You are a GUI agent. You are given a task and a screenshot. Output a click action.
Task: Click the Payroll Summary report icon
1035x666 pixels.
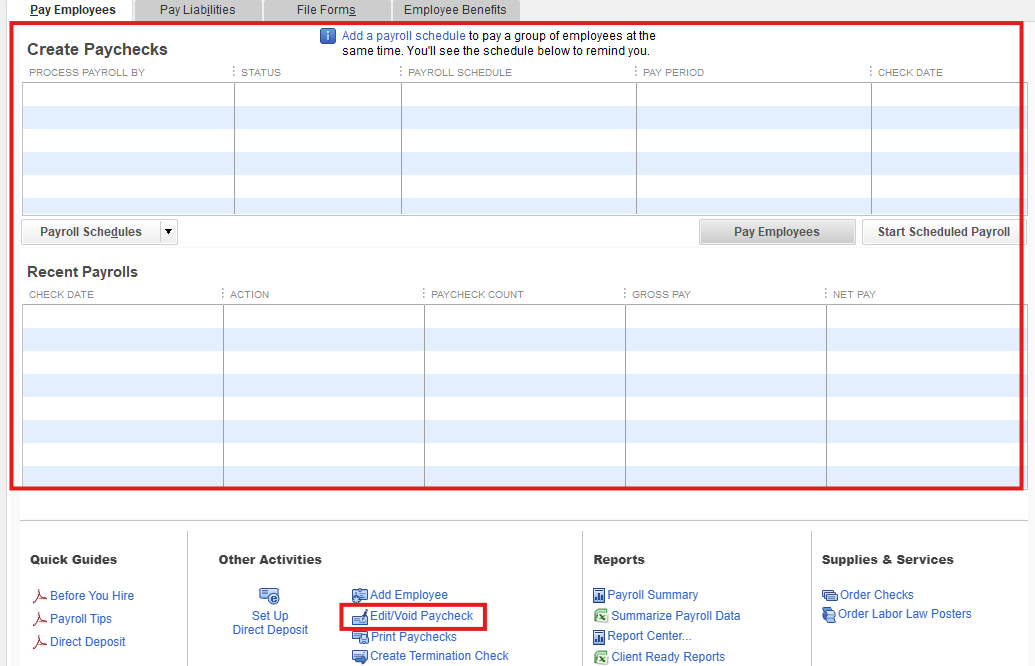coord(600,595)
